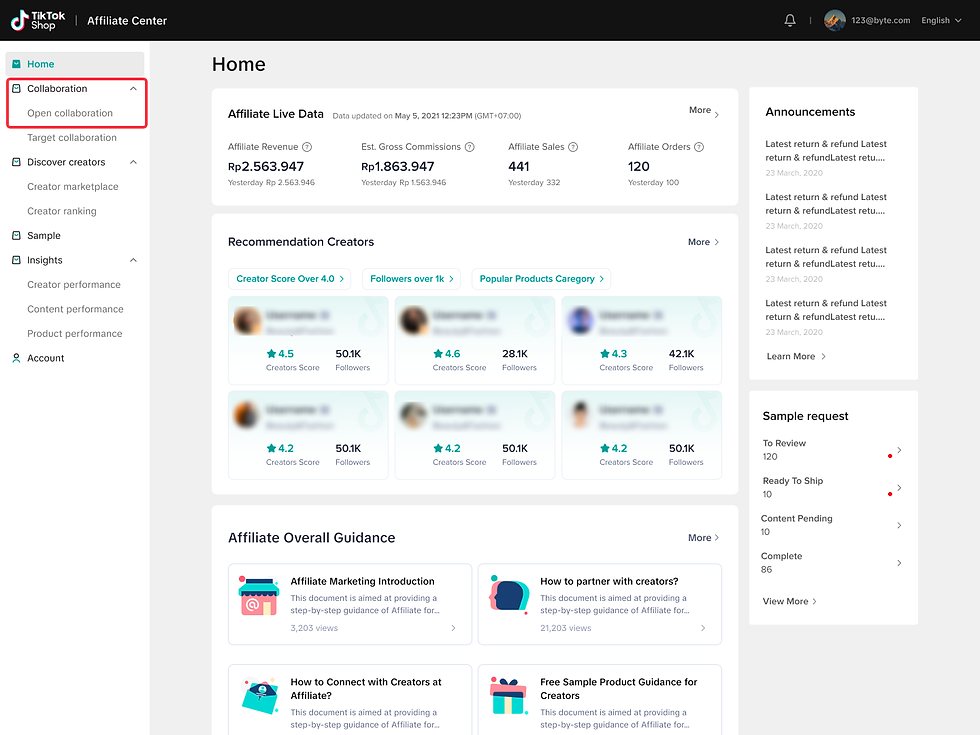Open the Creator Score Over 4.0 filter

click(x=290, y=279)
